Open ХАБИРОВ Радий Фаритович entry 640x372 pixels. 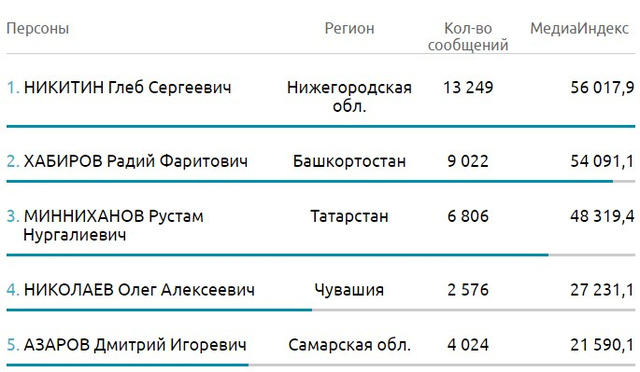pyautogui.click(x=136, y=161)
